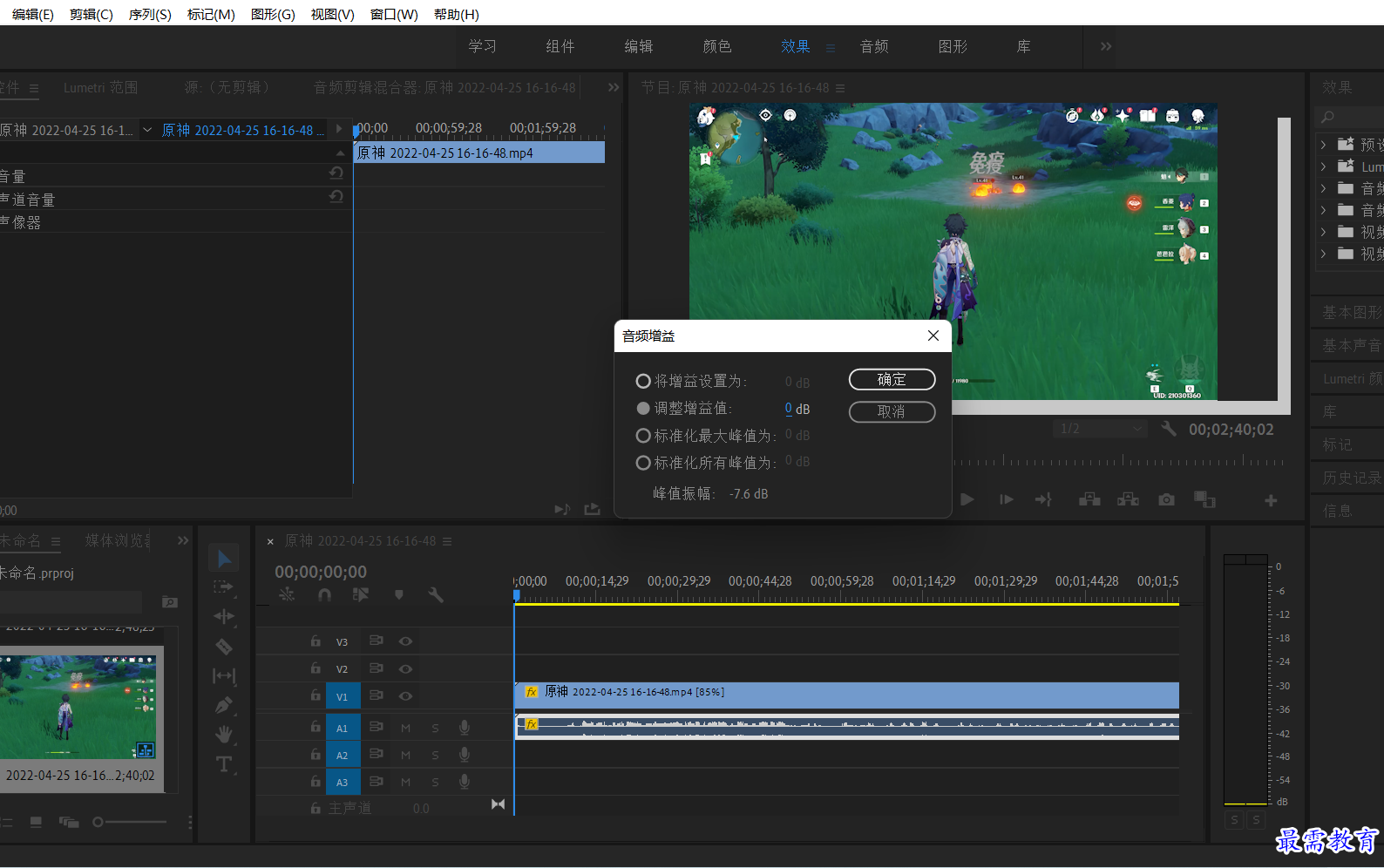Open 序列(S) menu

click(150, 14)
